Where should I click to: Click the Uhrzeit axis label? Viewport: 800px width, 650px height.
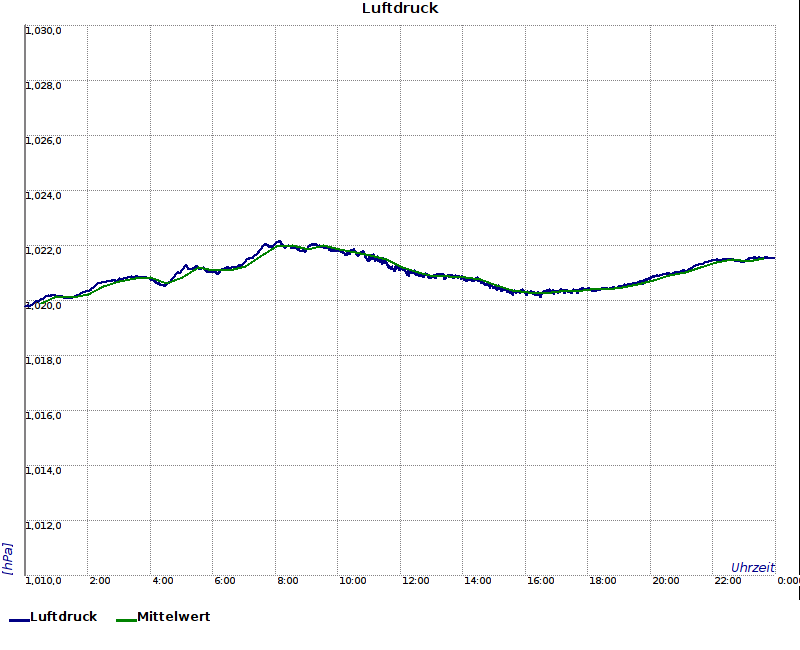pos(753,567)
